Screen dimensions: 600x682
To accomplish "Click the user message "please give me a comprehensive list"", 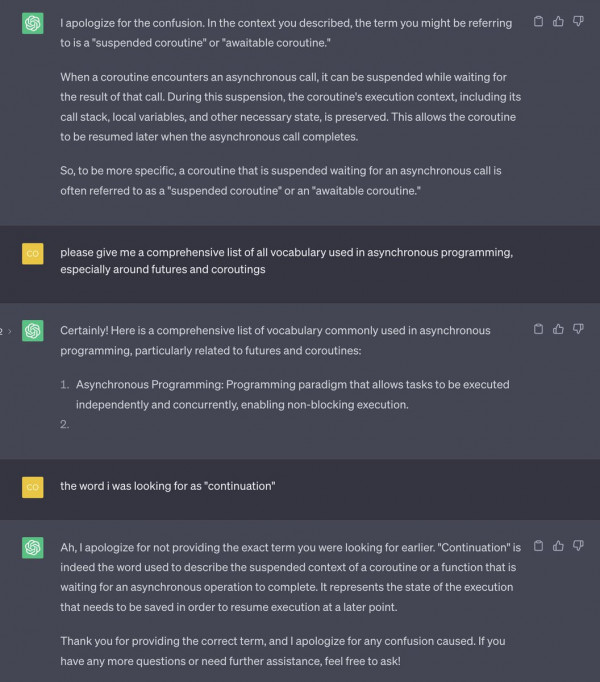I will (x=286, y=261).
